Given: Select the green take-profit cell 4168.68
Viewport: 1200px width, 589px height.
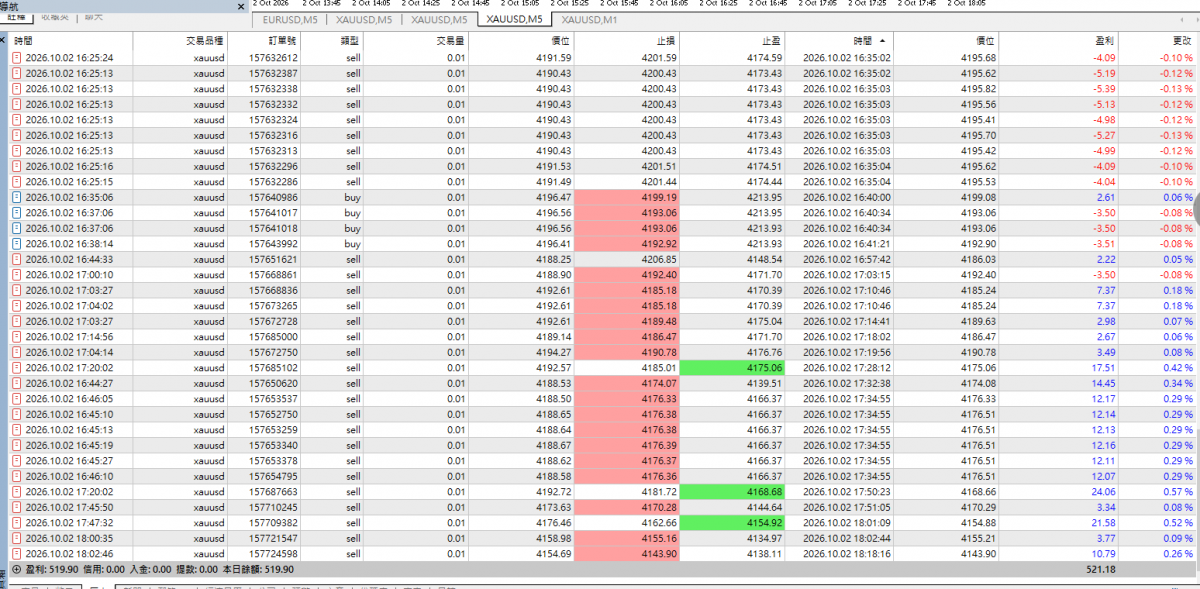Looking at the screenshot, I should (732, 492).
